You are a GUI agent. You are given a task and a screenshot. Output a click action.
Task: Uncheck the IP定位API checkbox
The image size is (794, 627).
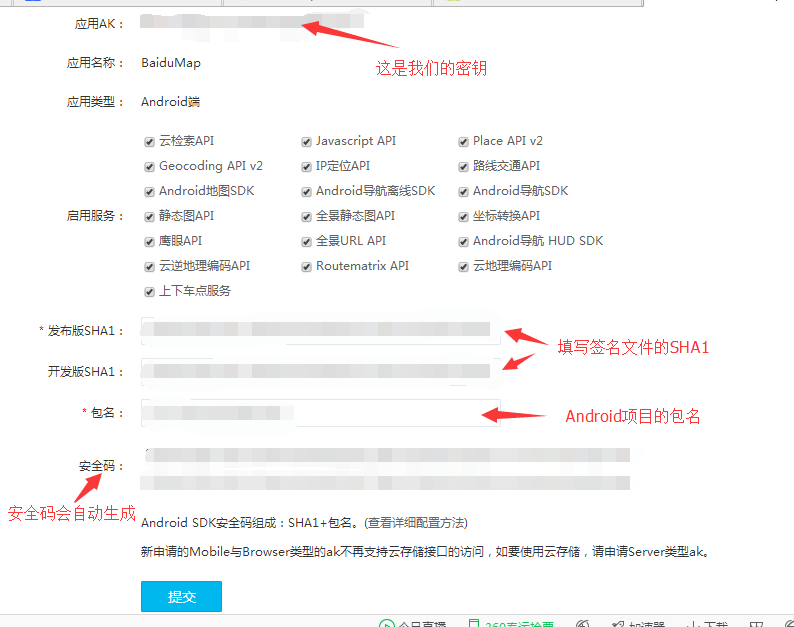click(306, 167)
